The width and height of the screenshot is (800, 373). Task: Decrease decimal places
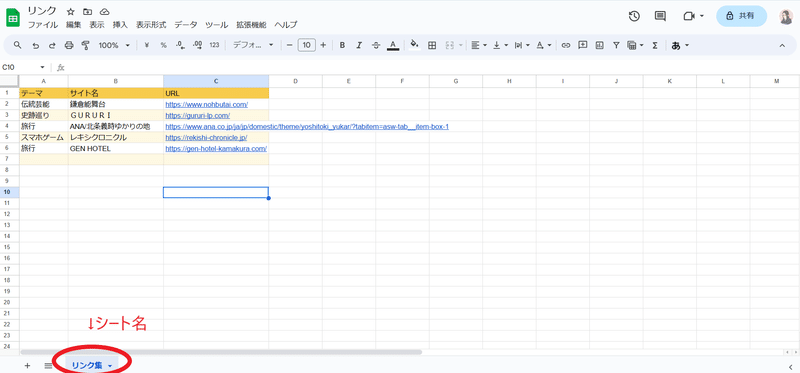180,45
